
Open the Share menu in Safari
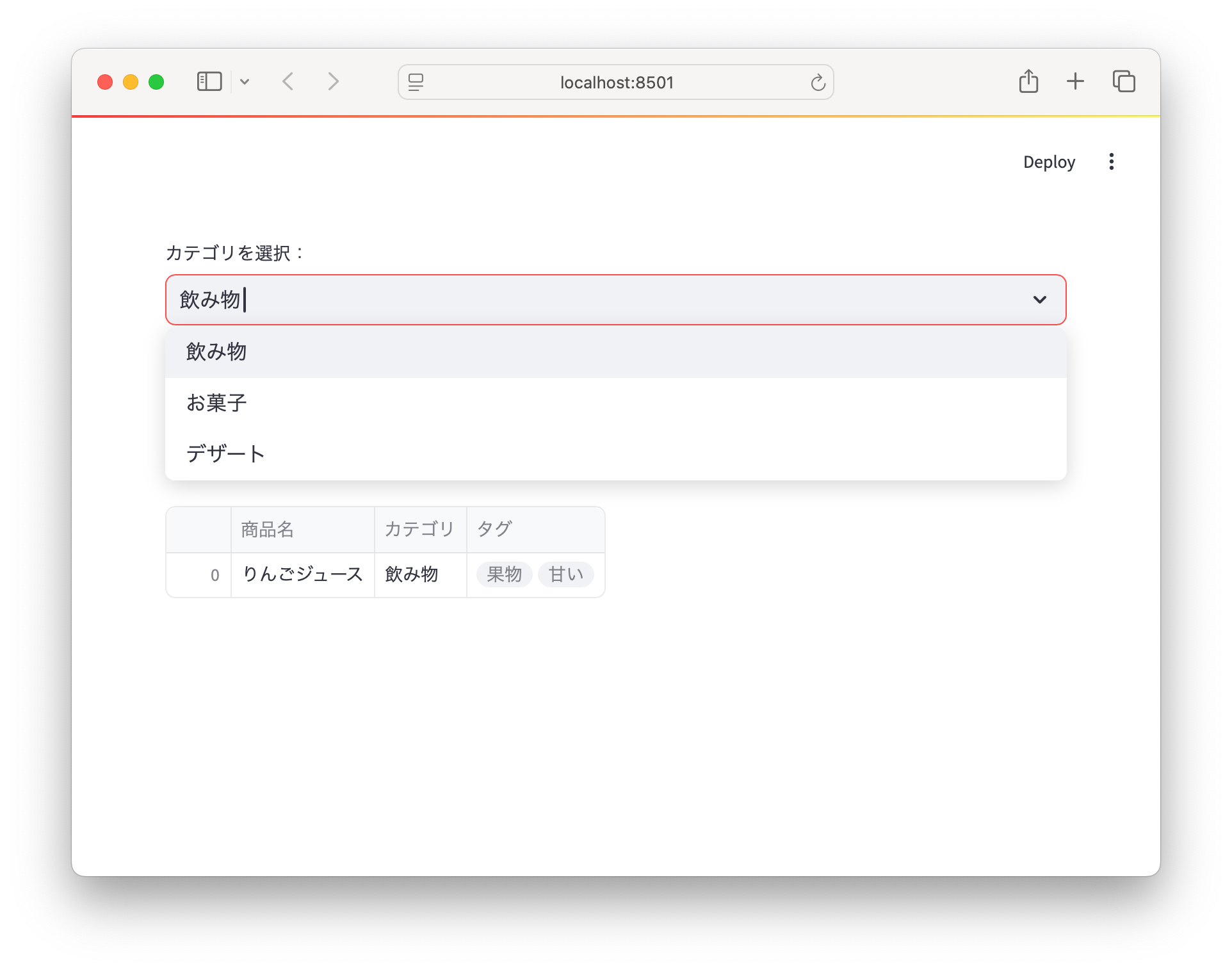1029,81
